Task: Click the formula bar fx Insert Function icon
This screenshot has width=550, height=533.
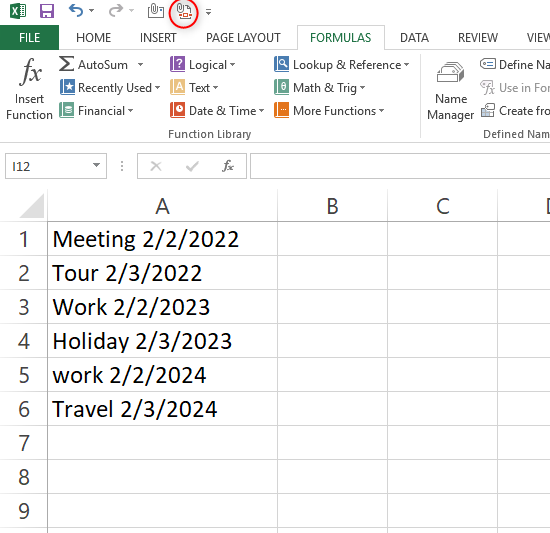Action: (228, 166)
